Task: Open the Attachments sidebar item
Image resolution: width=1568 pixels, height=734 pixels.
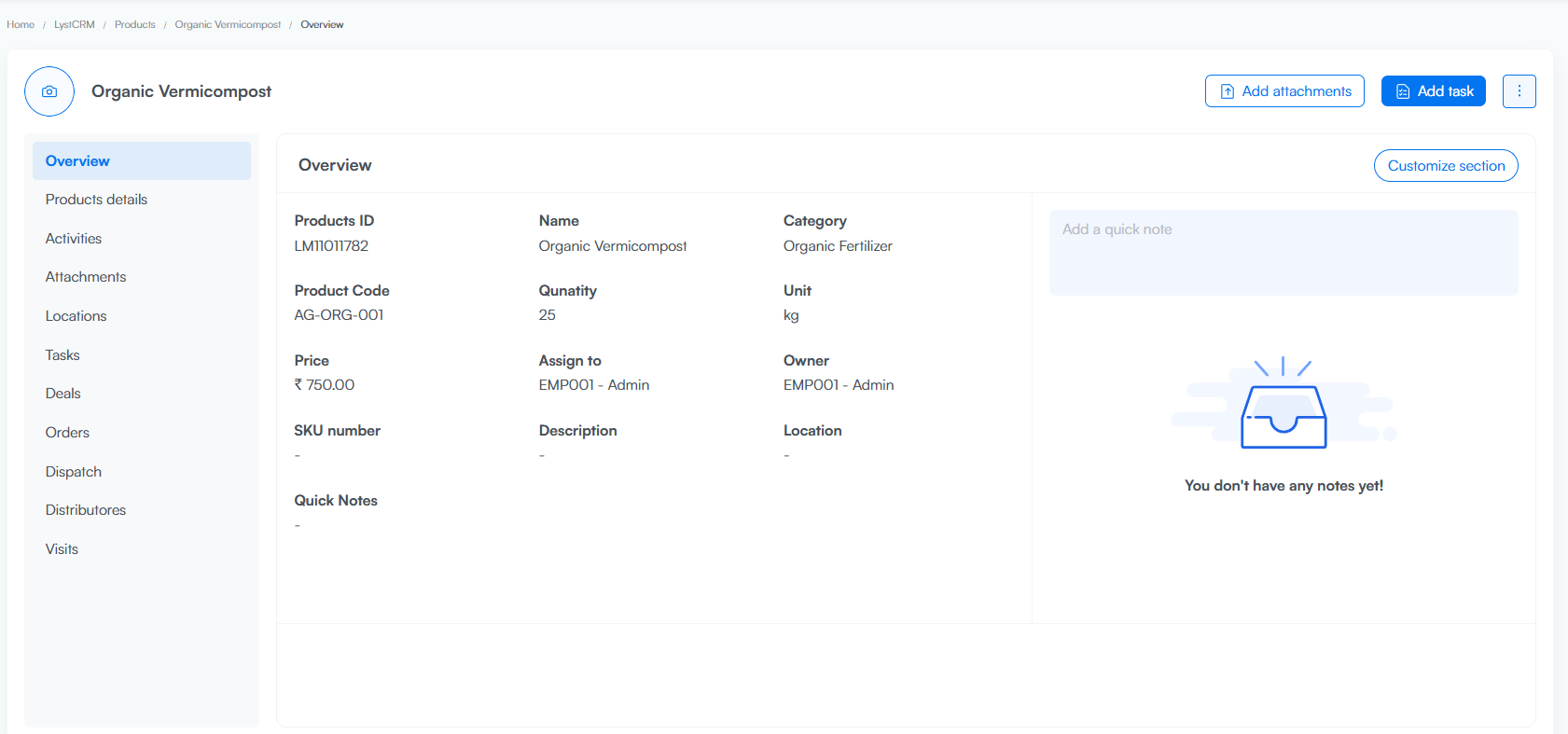Action: click(x=86, y=277)
